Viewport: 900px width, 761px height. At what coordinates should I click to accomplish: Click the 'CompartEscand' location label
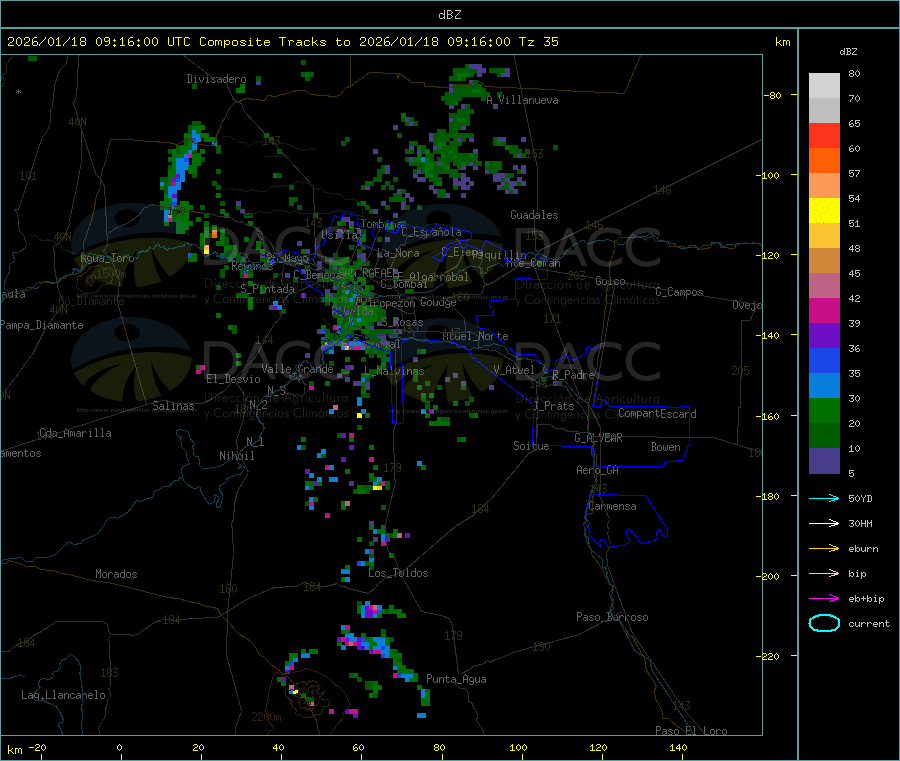tap(658, 414)
